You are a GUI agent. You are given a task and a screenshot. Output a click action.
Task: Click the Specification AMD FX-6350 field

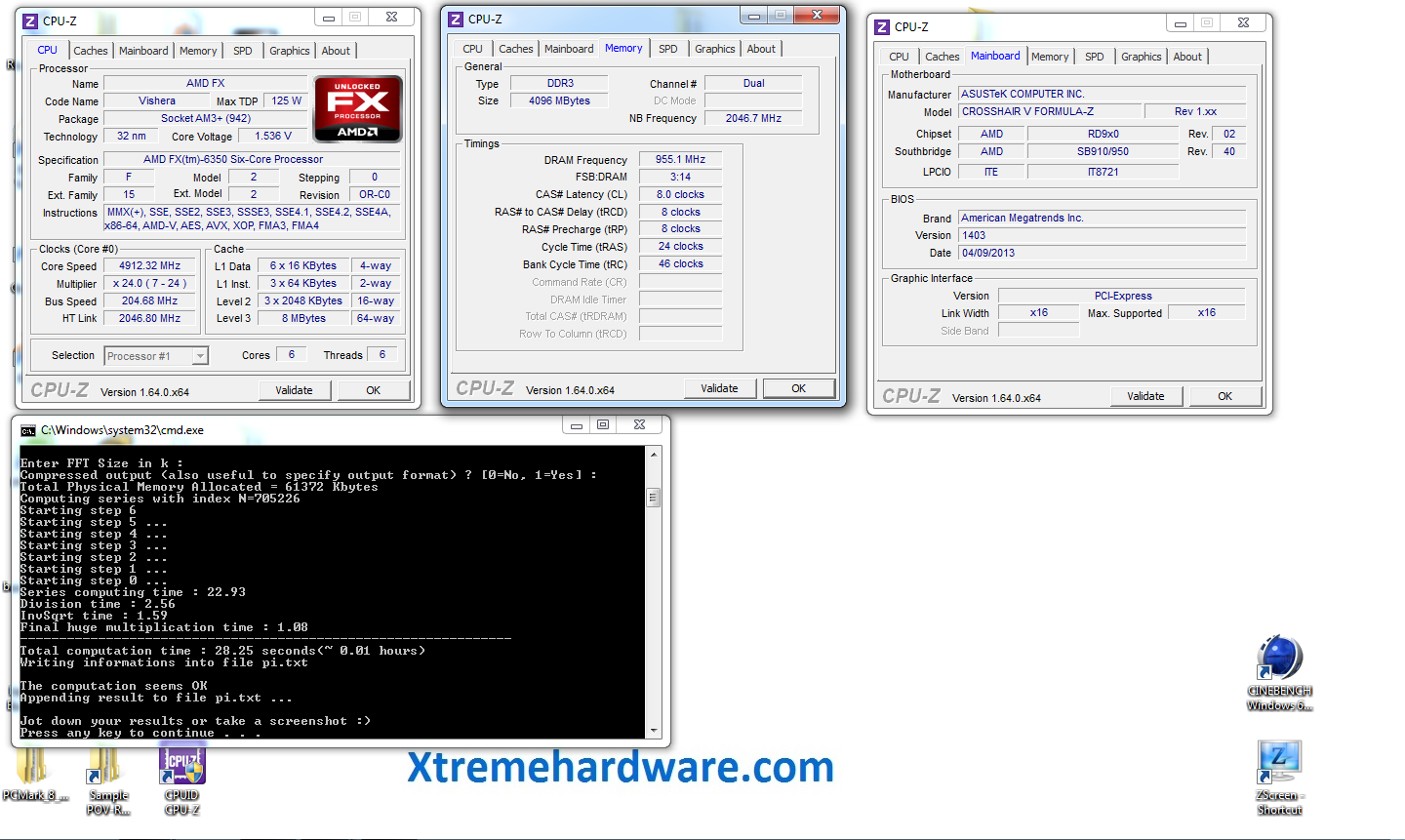[x=253, y=159]
